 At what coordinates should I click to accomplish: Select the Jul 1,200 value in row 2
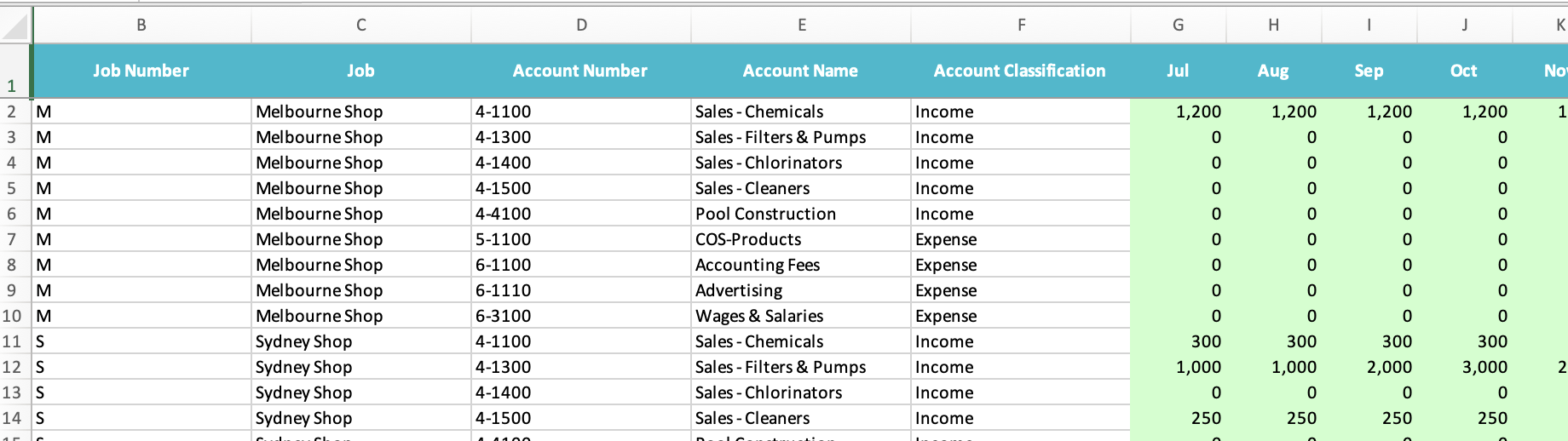coord(1179,112)
